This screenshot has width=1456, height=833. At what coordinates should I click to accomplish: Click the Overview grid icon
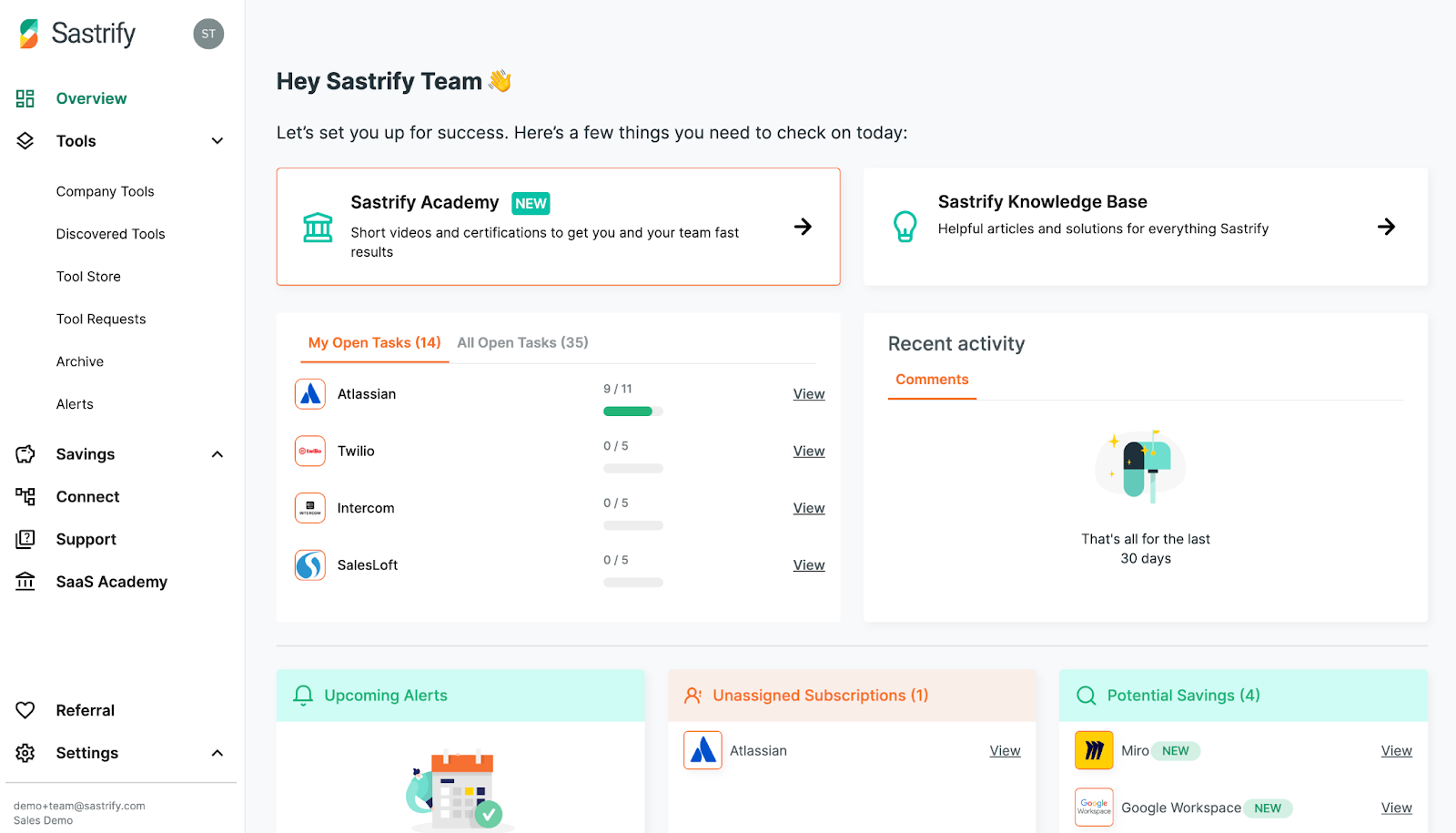(x=25, y=98)
